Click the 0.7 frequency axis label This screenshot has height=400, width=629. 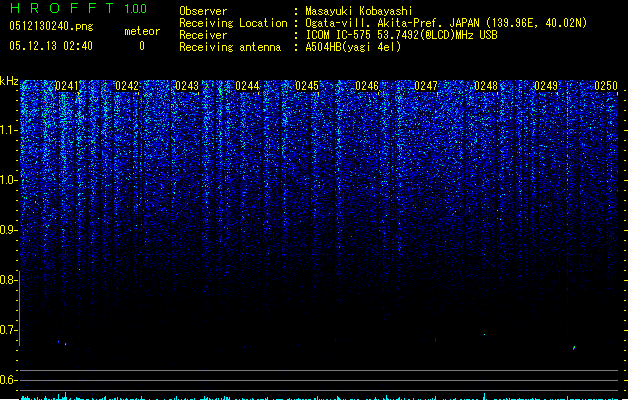pos(8,330)
